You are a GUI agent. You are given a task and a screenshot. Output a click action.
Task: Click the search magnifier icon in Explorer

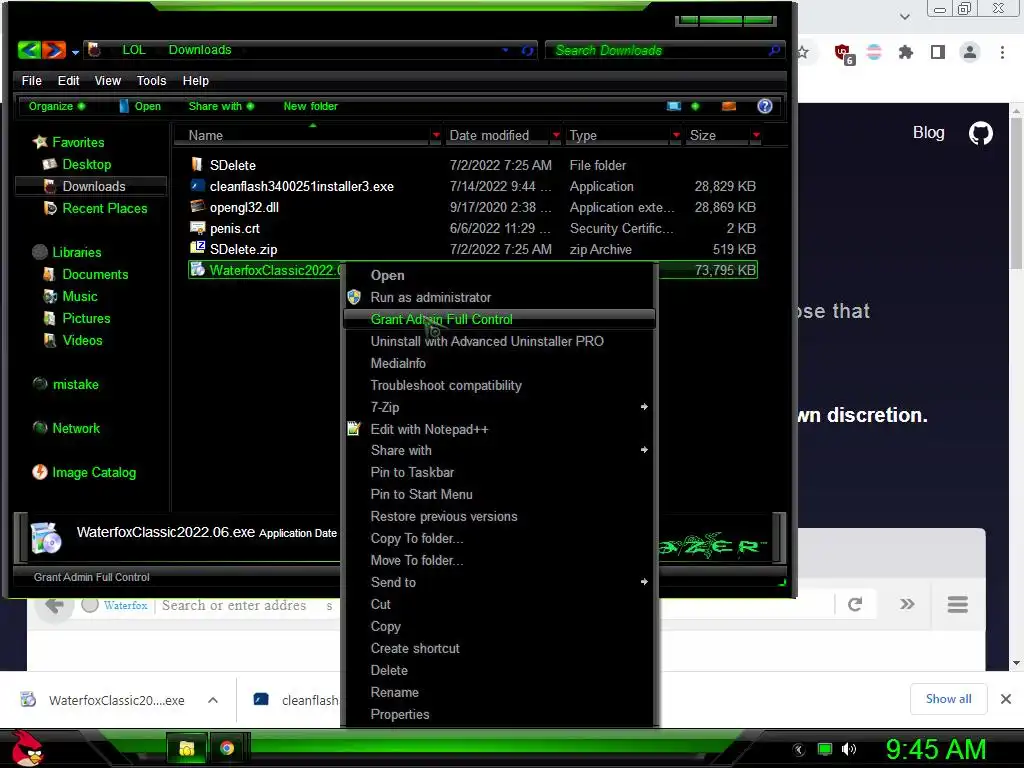pyautogui.click(x=774, y=50)
